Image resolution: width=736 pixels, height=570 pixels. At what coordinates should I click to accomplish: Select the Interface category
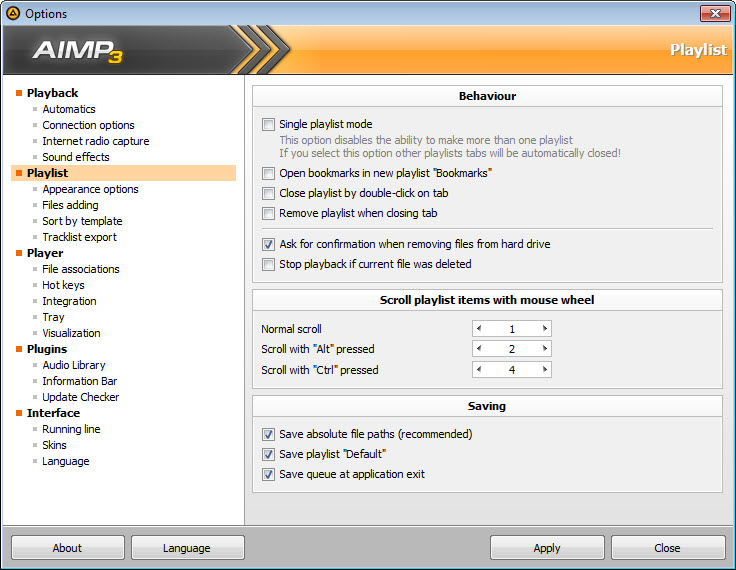(54, 413)
